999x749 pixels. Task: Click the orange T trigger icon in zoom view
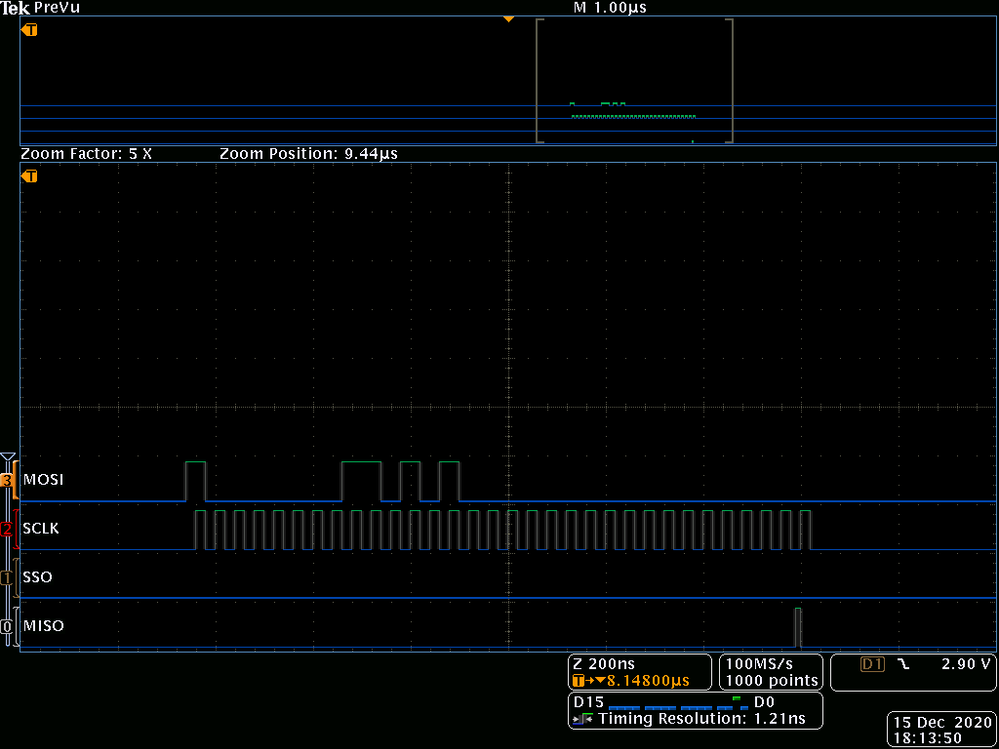pyautogui.click(x=28, y=176)
